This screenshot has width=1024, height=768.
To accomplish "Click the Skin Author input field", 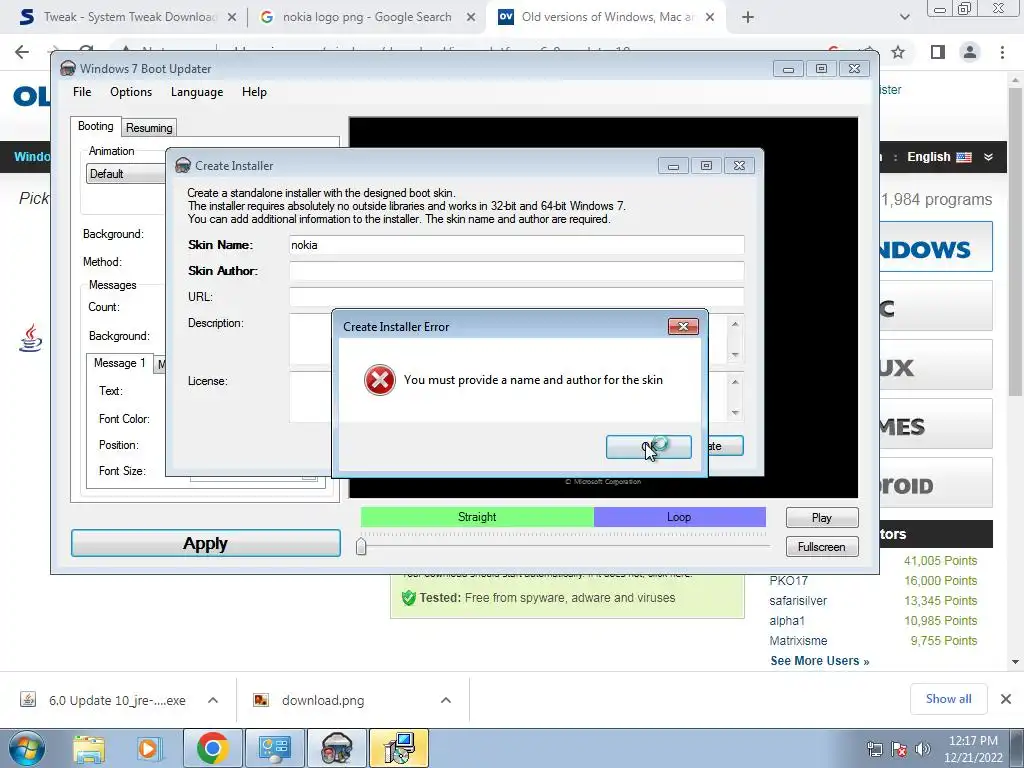I will 516,271.
